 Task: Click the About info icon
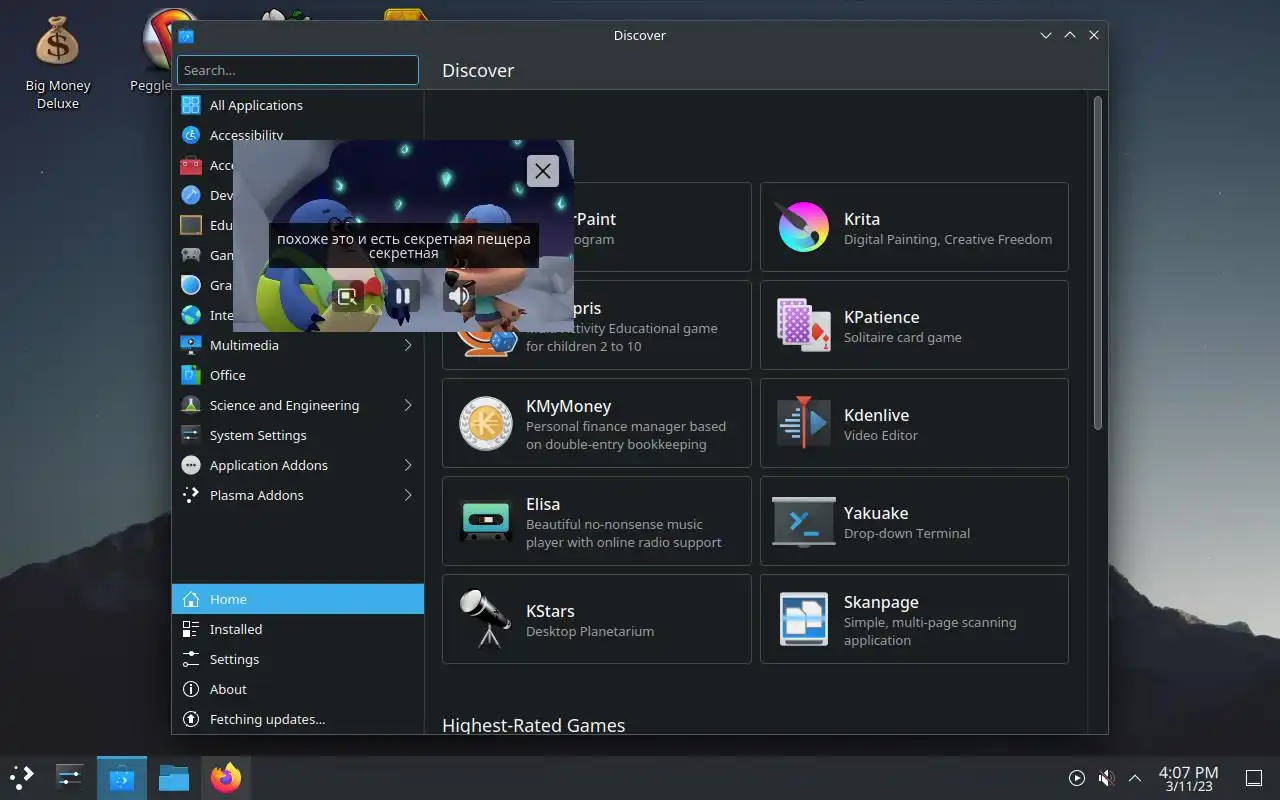click(x=191, y=689)
